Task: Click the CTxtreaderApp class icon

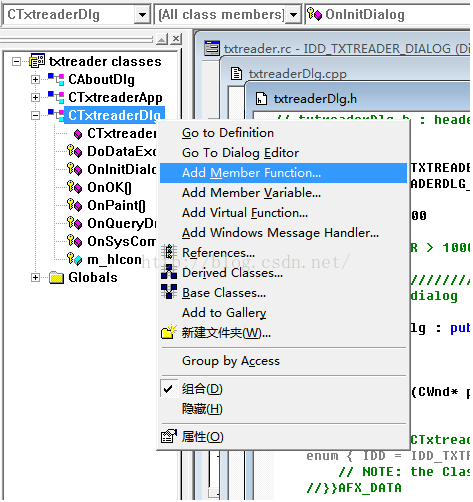Action: pyautogui.click(x=56, y=97)
